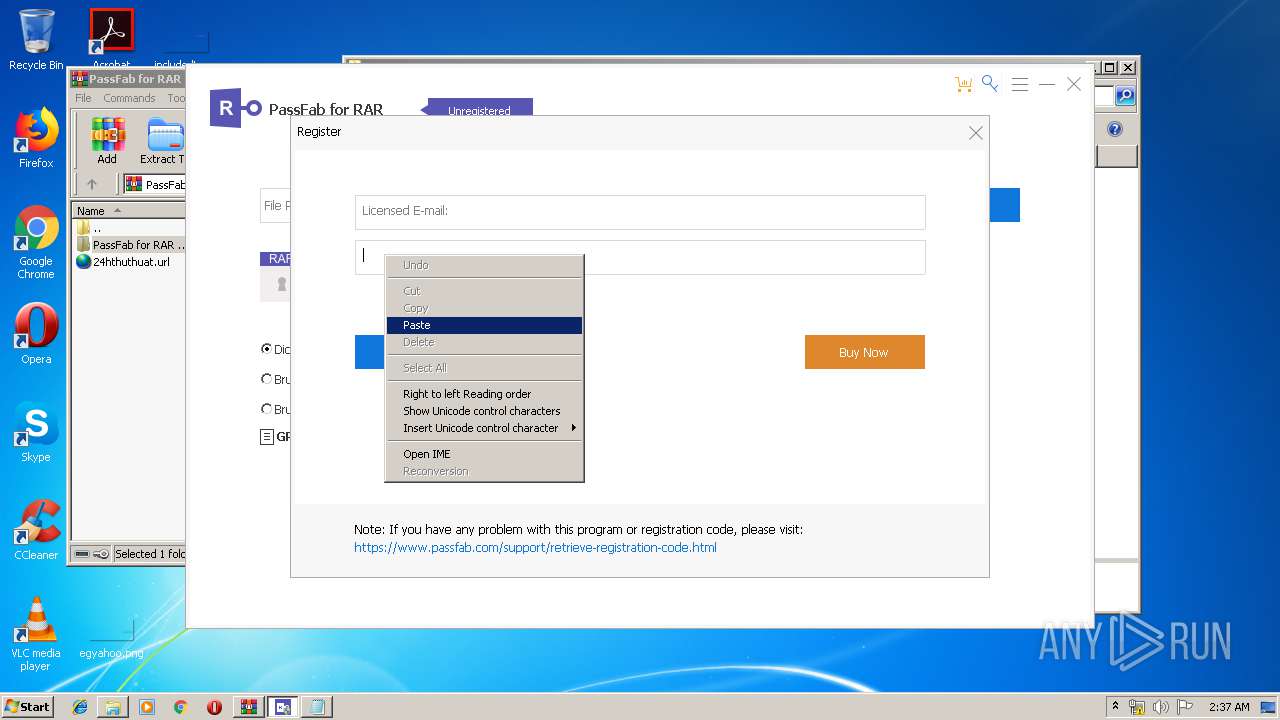
Task: Select the PassFab for RAR folder row
Action: pos(131,245)
